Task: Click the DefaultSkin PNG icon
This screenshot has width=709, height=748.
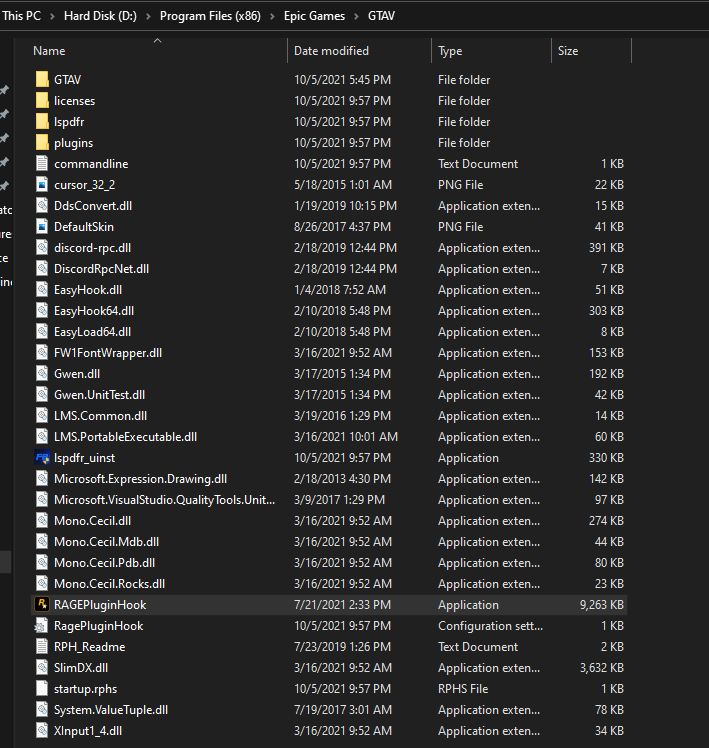Action: (x=42, y=227)
